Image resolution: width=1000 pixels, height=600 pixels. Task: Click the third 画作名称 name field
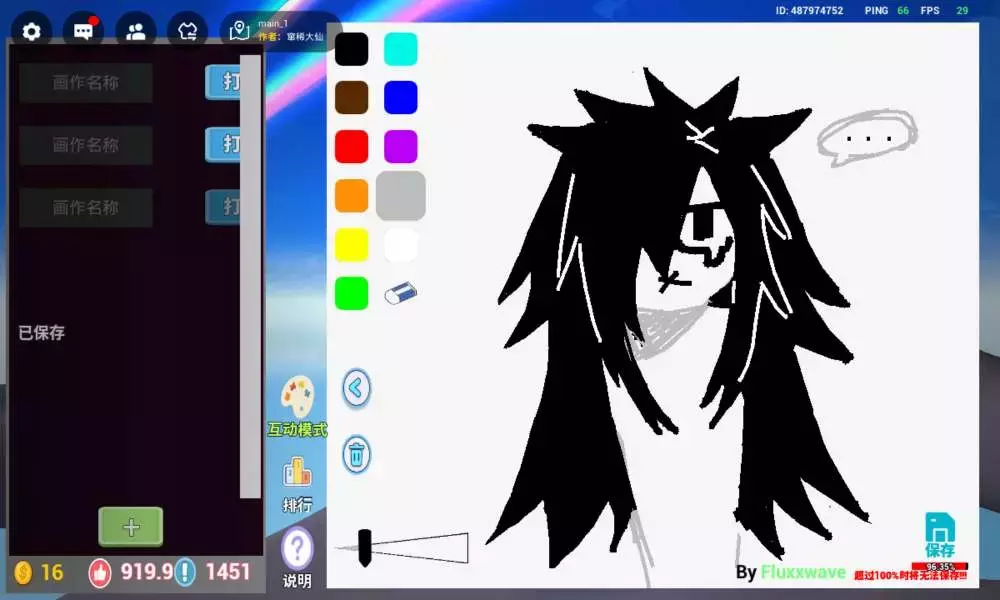[x=86, y=208]
